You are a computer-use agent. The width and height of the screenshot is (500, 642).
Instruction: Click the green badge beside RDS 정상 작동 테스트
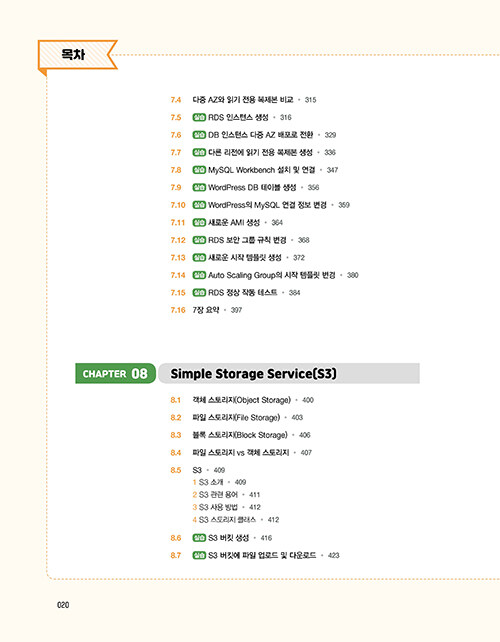199,293
